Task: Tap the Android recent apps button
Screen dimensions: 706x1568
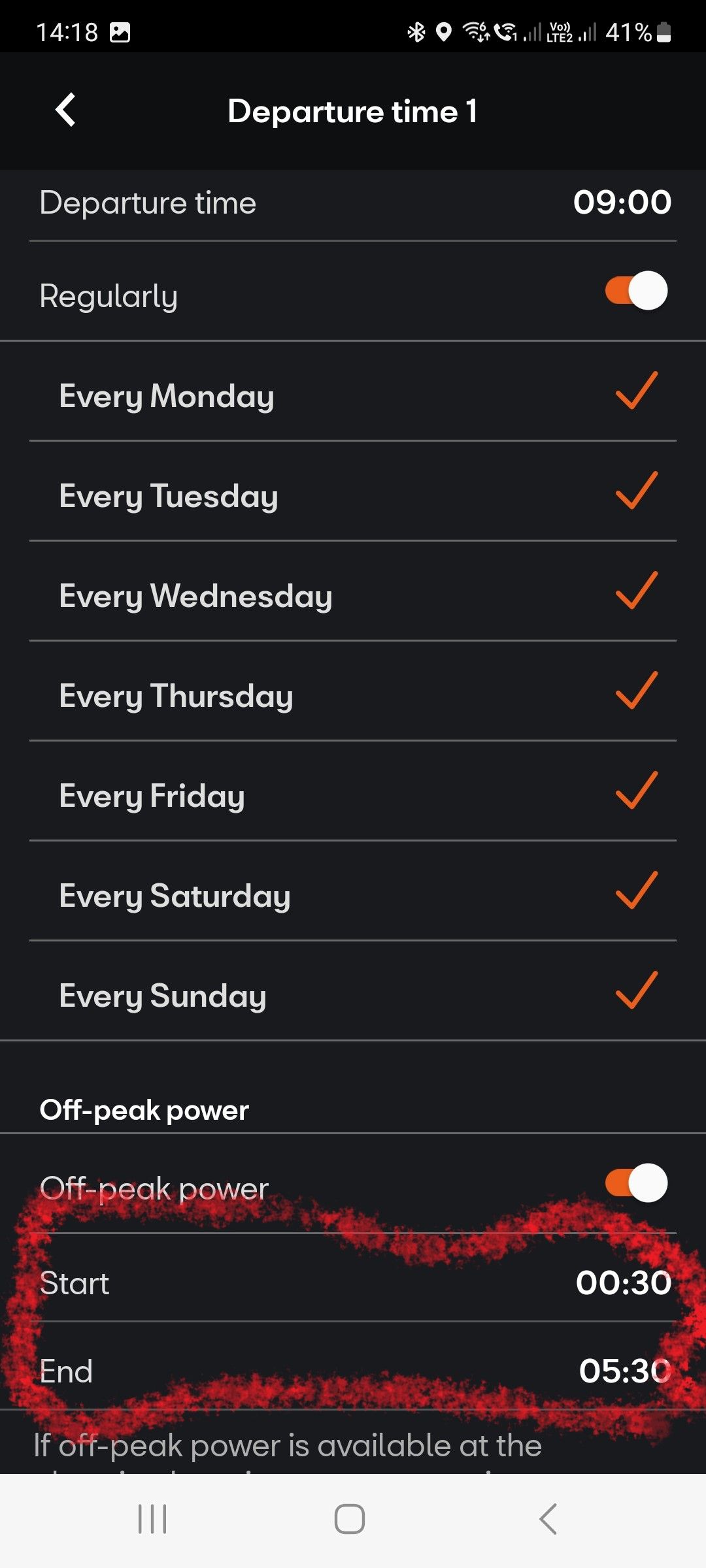Action: pyautogui.click(x=152, y=1518)
